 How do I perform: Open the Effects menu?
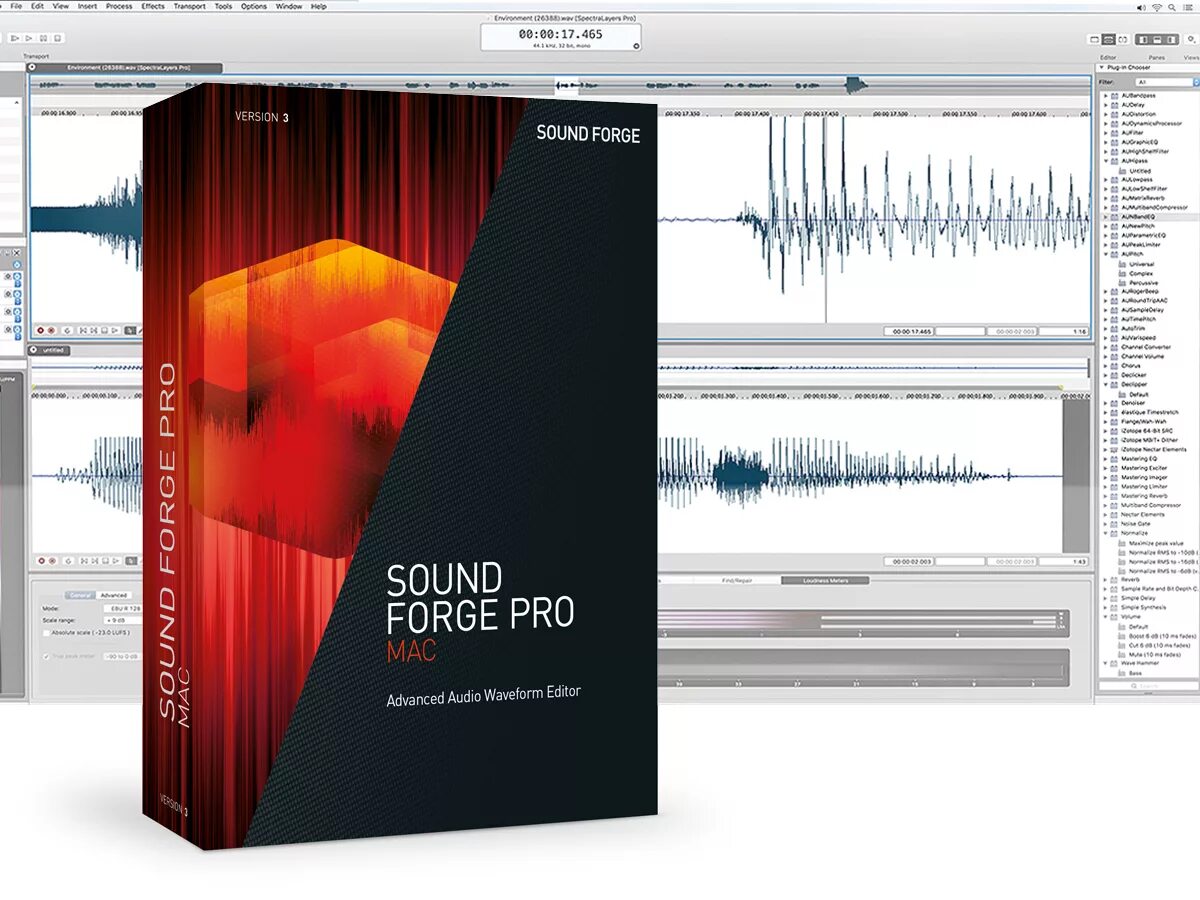[153, 6]
